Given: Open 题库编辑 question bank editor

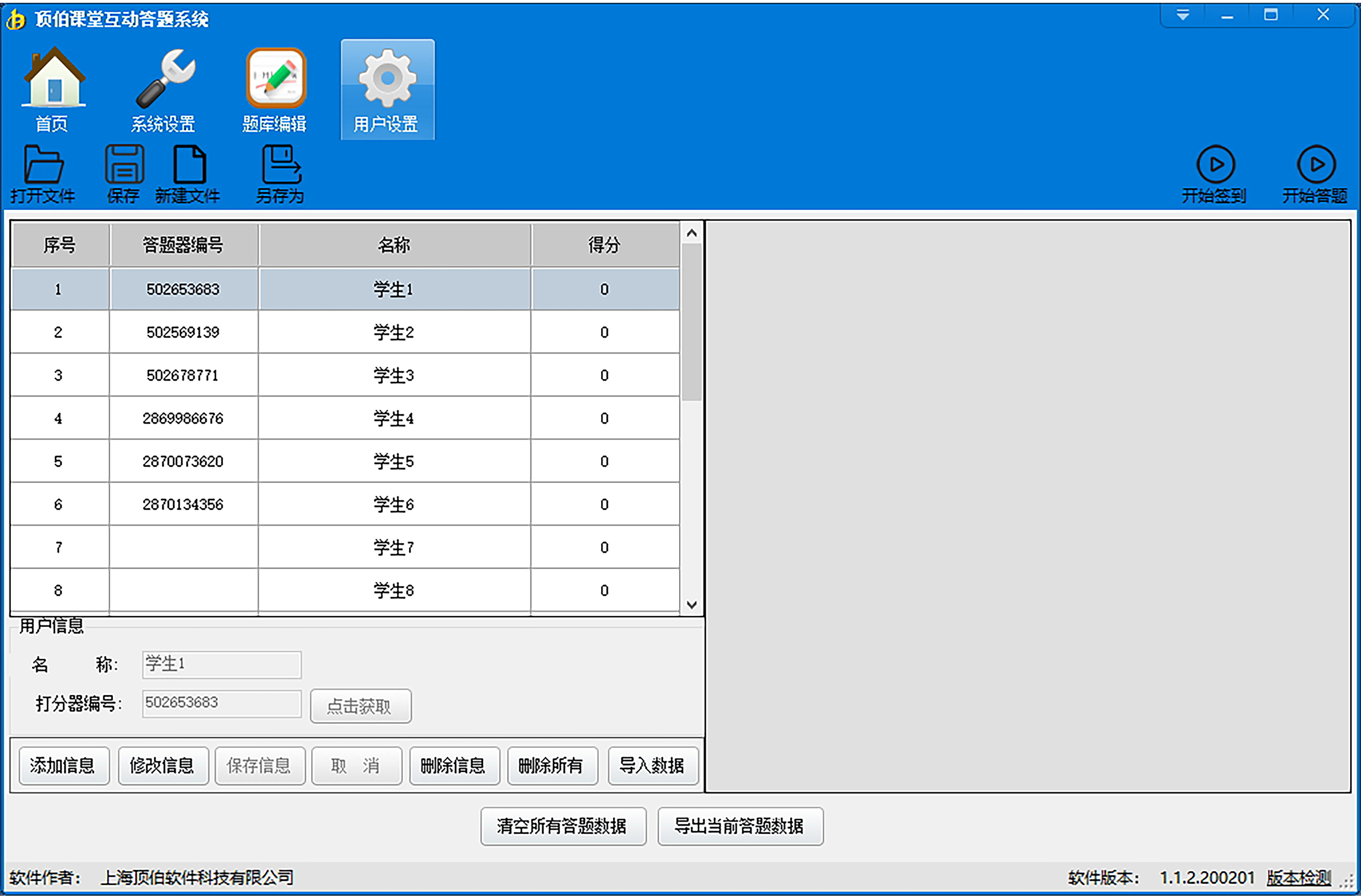Looking at the screenshot, I should 275,89.
